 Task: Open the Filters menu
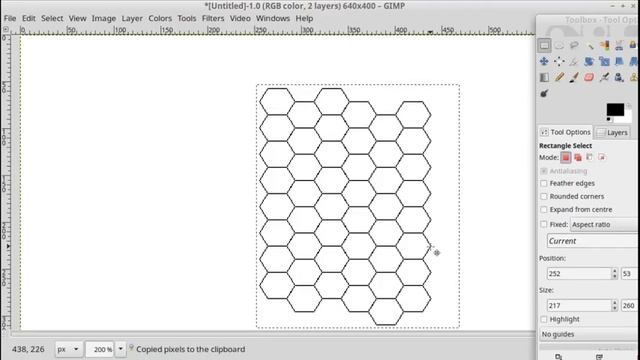pos(213,18)
